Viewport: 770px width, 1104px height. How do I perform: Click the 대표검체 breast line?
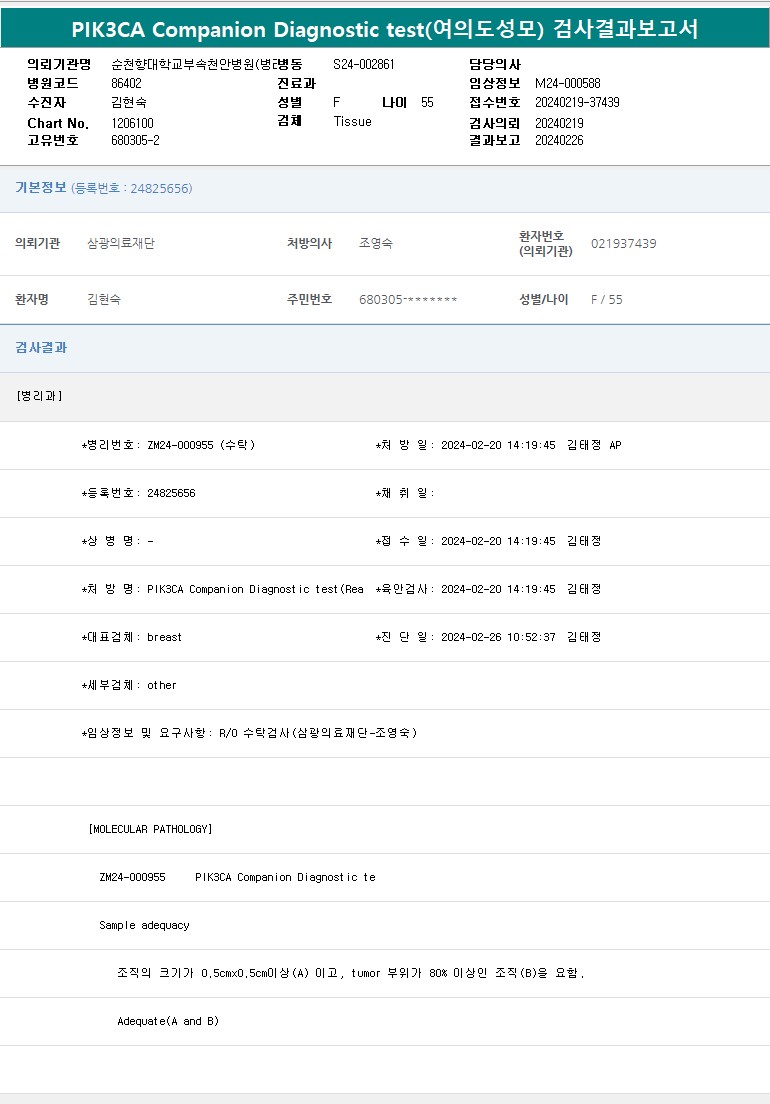click(132, 637)
